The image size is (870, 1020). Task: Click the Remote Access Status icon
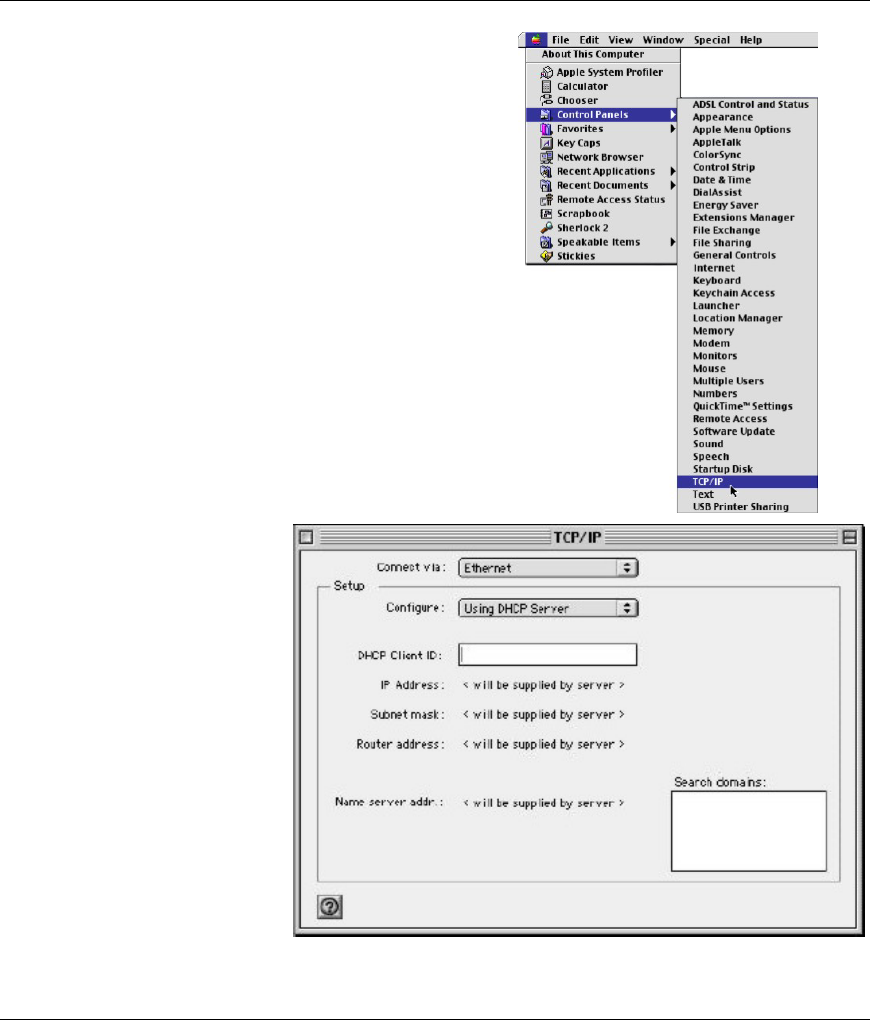(547, 200)
